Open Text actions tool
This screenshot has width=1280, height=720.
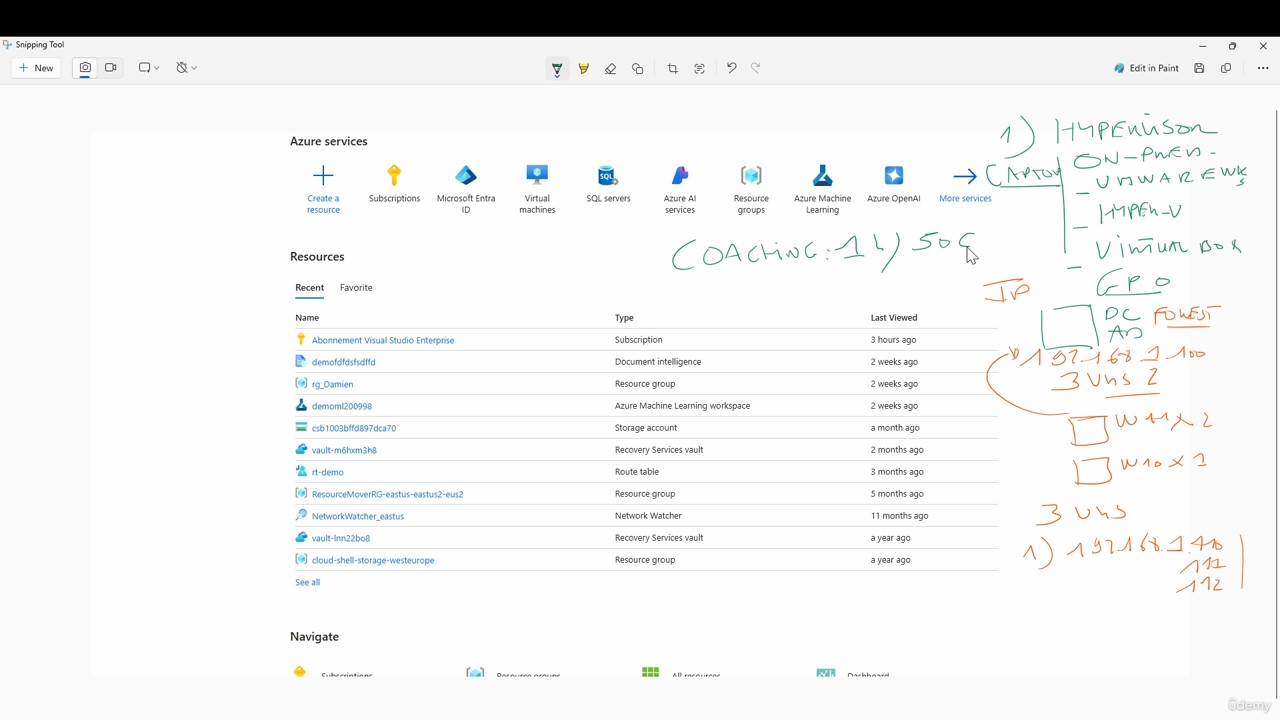pos(699,69)
